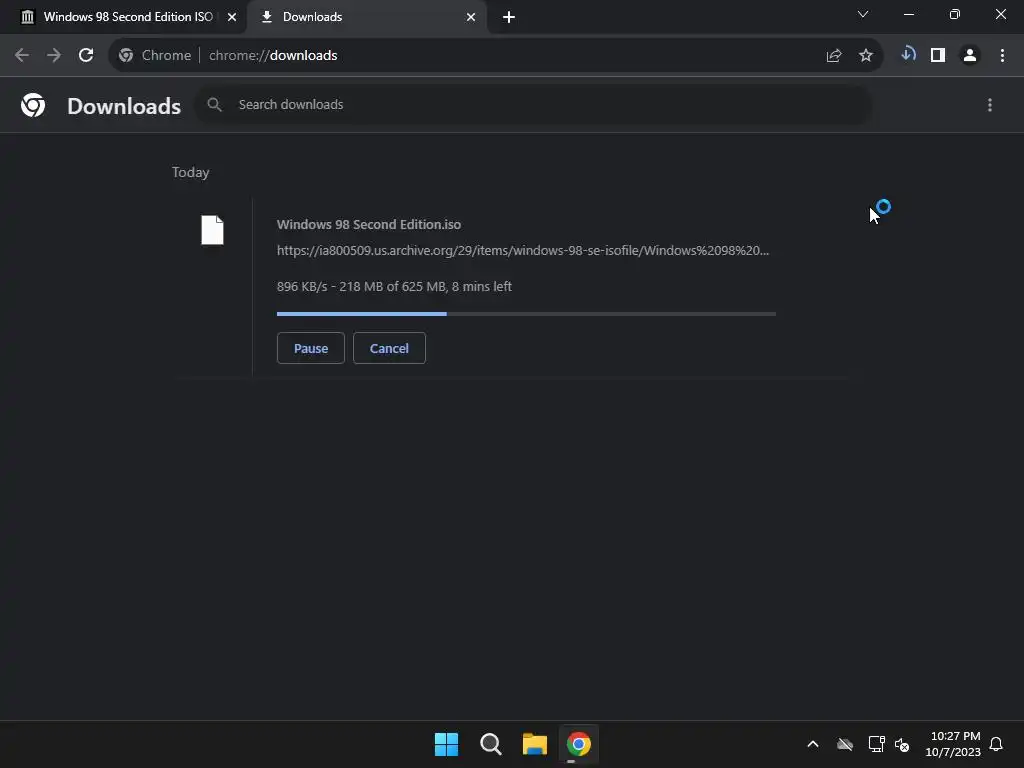The width and height of the screenshot is (1024, 768).
Task: Click the Today date heading
Action: tap(191, 172)
